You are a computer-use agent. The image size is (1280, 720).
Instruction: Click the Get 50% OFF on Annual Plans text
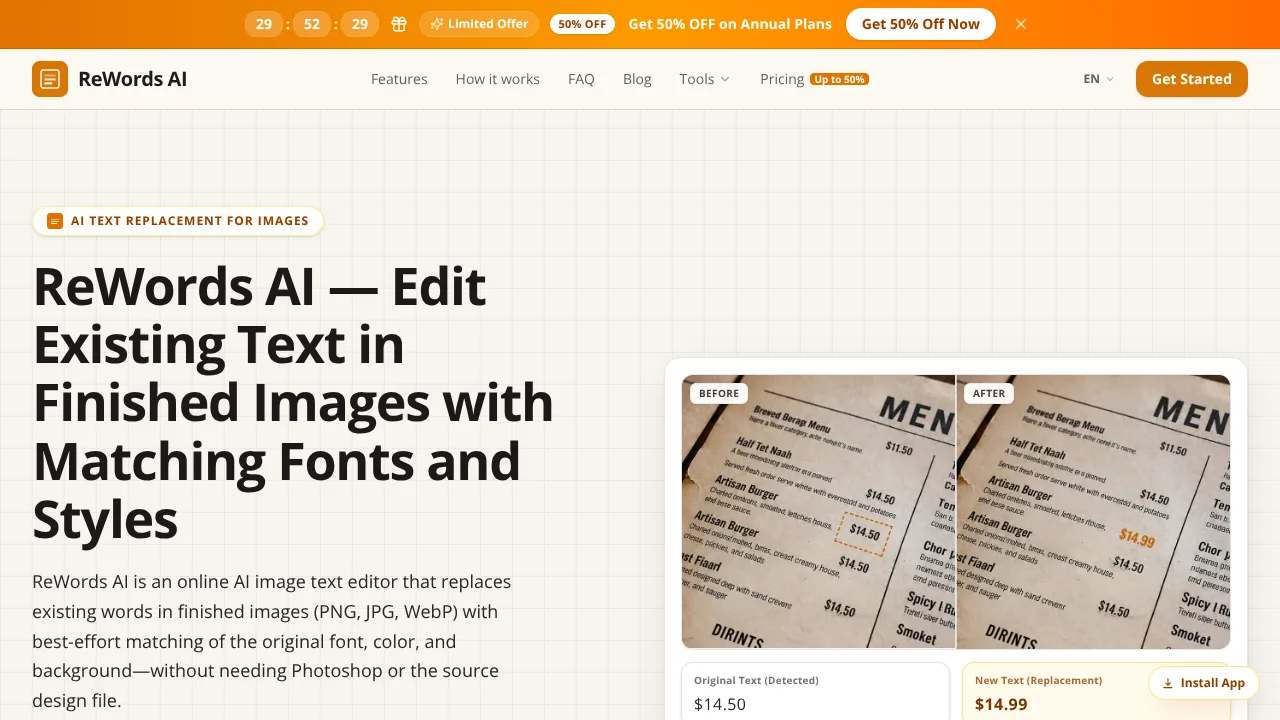(730, 24)
